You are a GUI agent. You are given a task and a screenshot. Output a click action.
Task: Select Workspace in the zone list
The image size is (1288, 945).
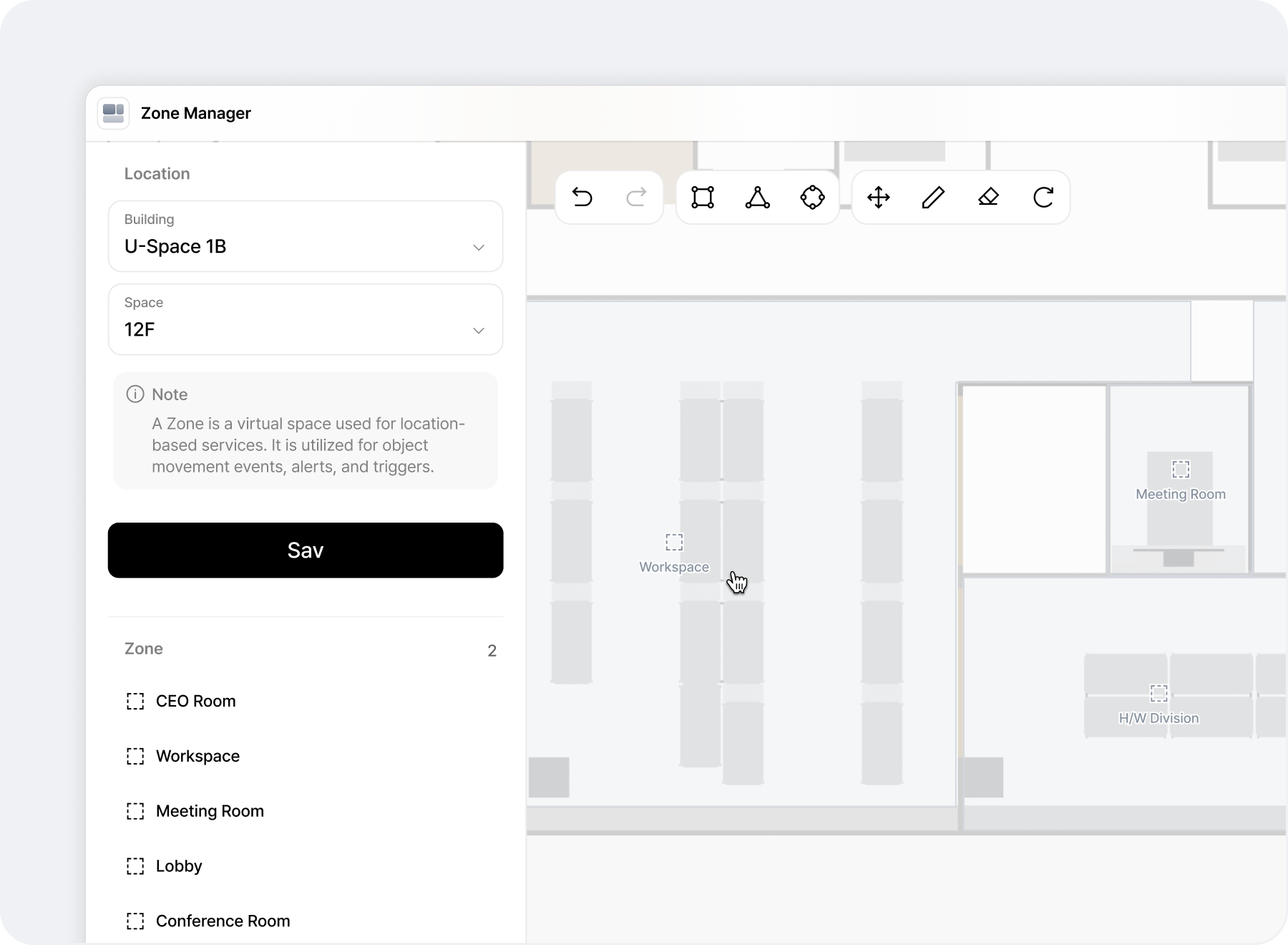click(197, 756)
